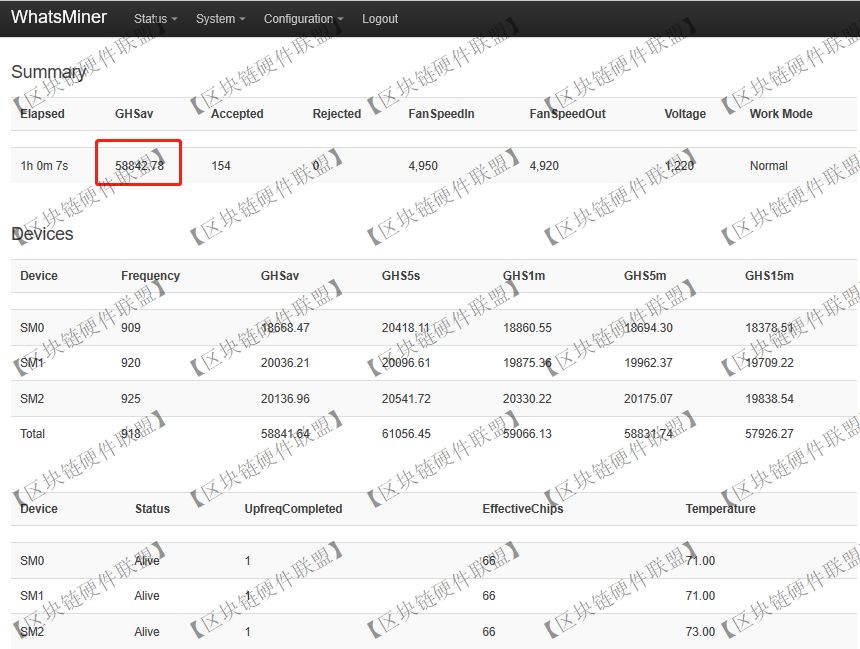The image size is (860, 649).
Task: Select SM0 temperature value 71.00
Action: click(700, 561)
